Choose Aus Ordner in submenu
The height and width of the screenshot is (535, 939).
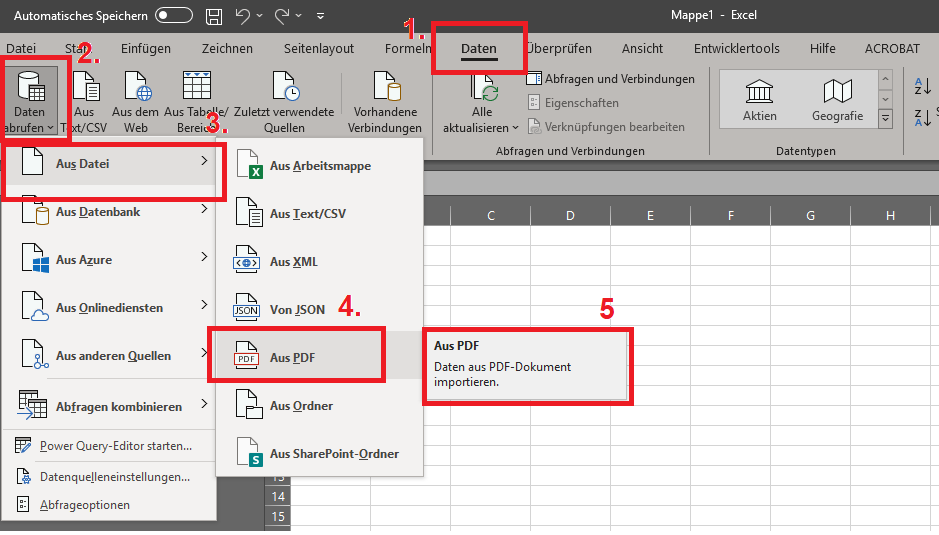[320, 406]
